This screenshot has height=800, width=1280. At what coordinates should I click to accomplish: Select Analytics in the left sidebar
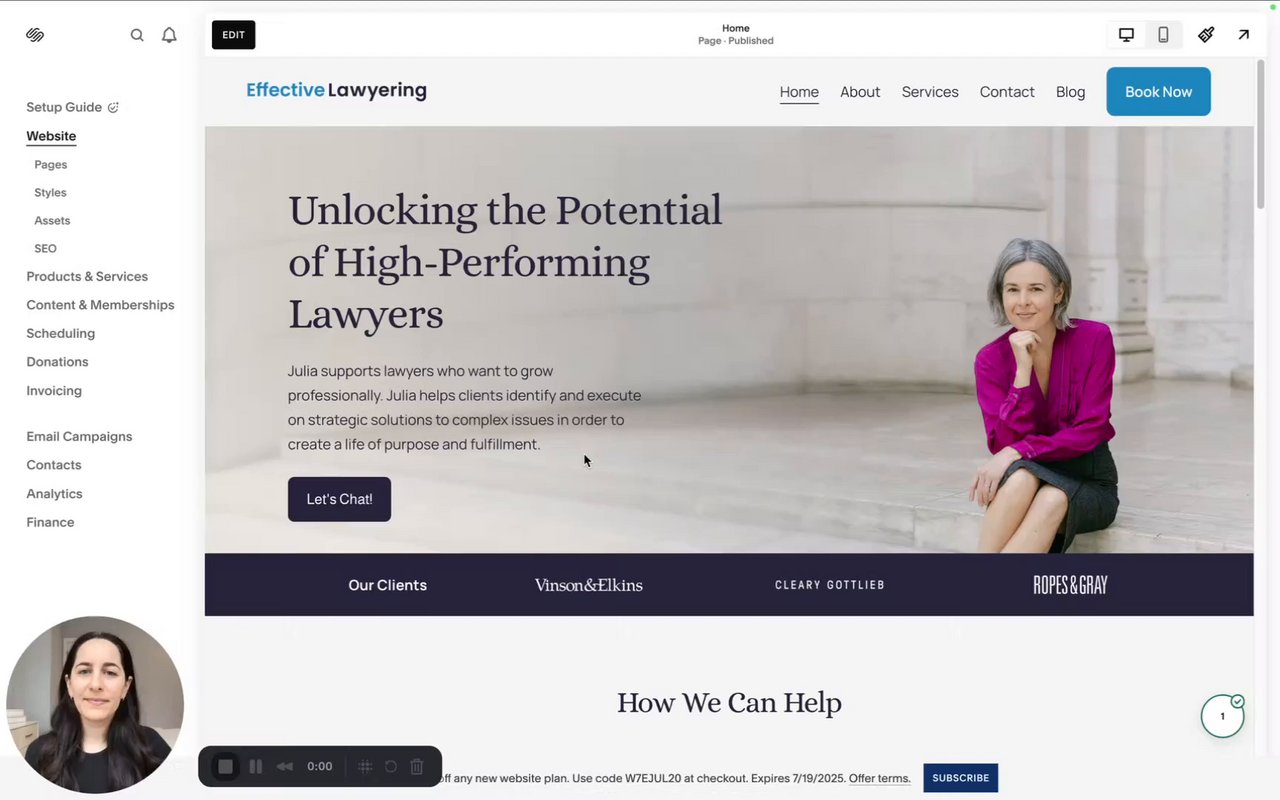[x=54, y=494]
